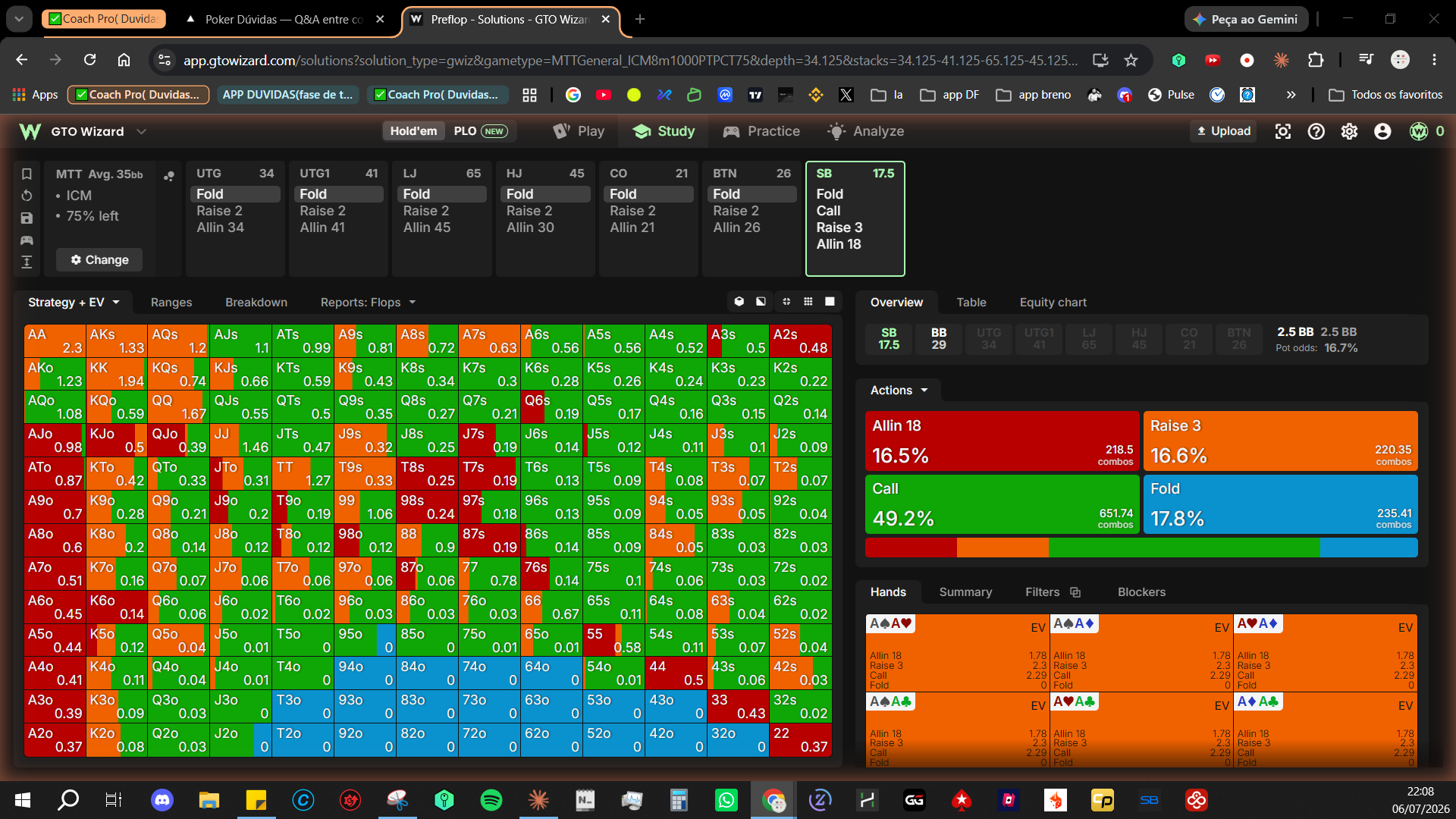Viewport: 1456px width, 819px height.
Task: Select the four-squares compact grid icon
Action: pos(786,302)
